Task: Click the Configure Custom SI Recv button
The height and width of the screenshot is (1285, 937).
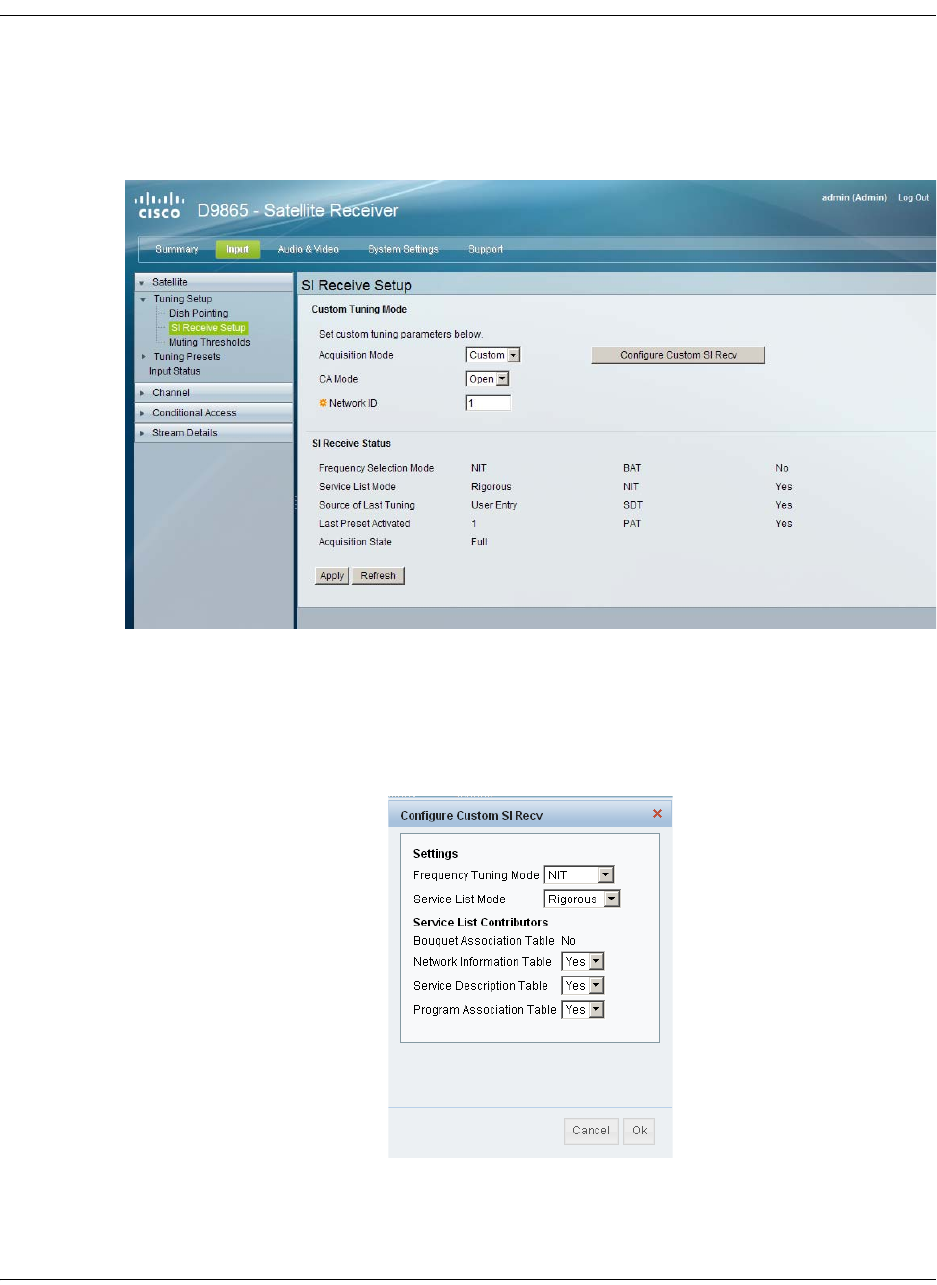Action: [678, 355]
